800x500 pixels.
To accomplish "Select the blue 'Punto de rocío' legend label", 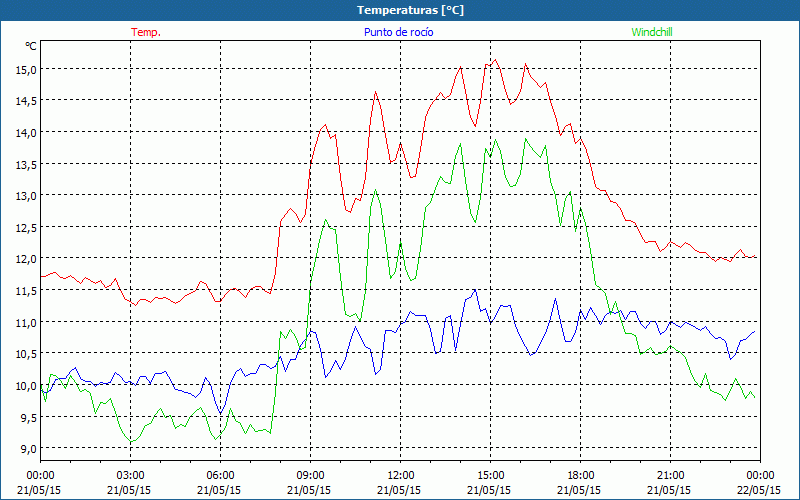I will coord(398,32).
